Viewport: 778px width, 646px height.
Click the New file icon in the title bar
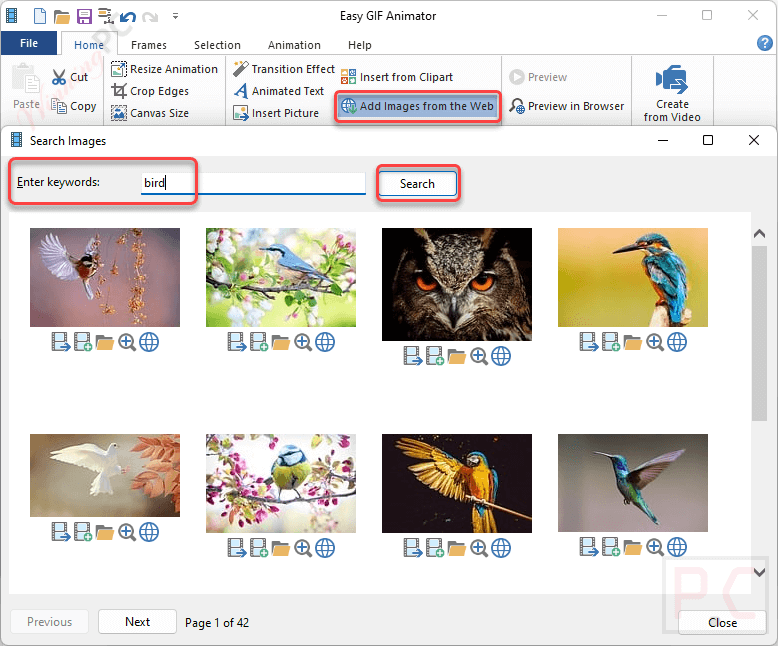point(40,16)
